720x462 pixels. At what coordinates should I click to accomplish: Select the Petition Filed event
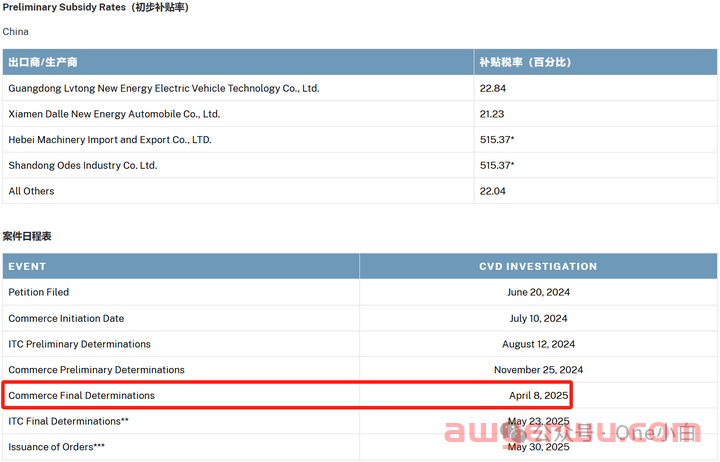(x=39, y=292)
